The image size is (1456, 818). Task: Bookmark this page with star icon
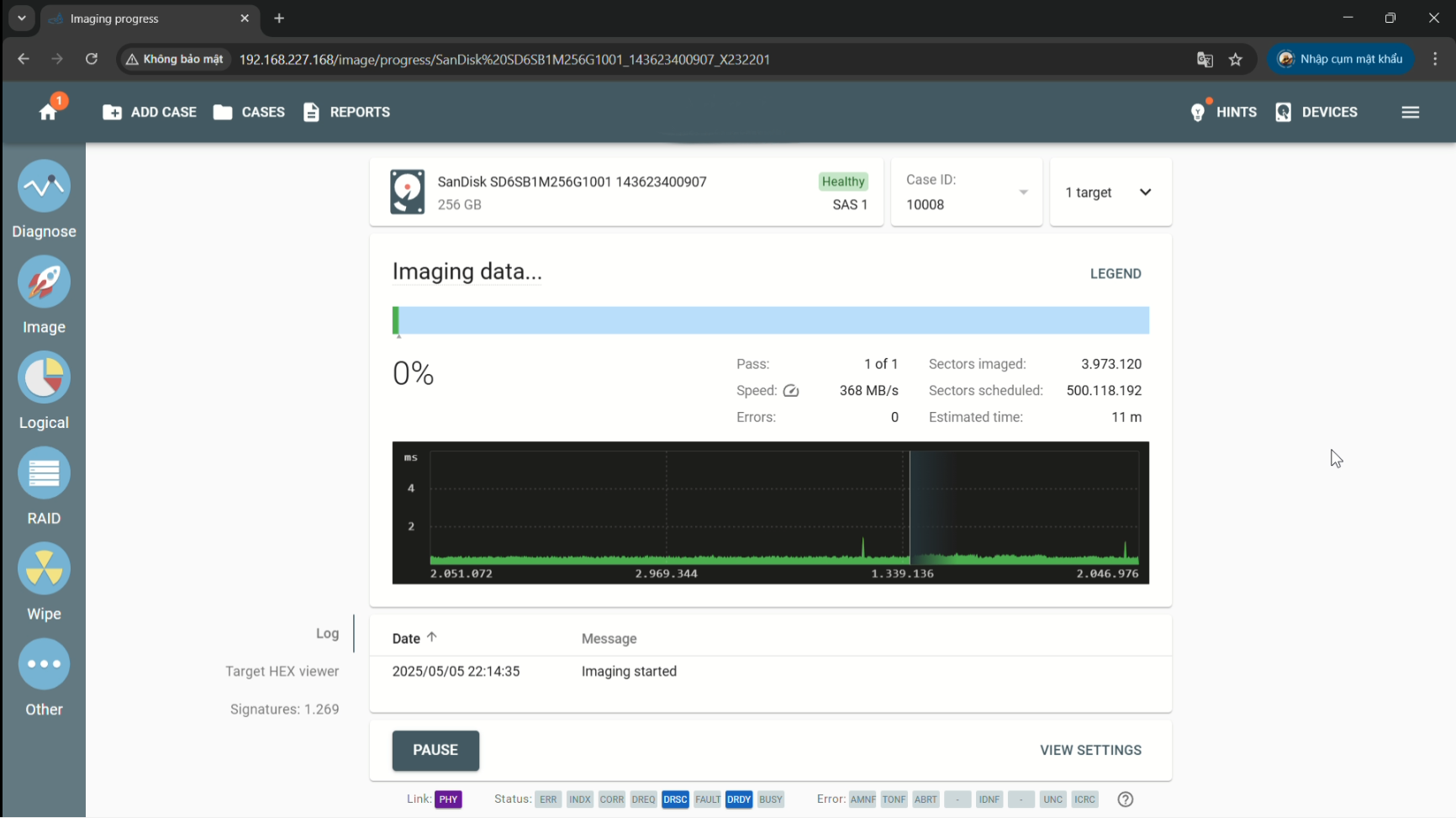(x=1236, y=60)
